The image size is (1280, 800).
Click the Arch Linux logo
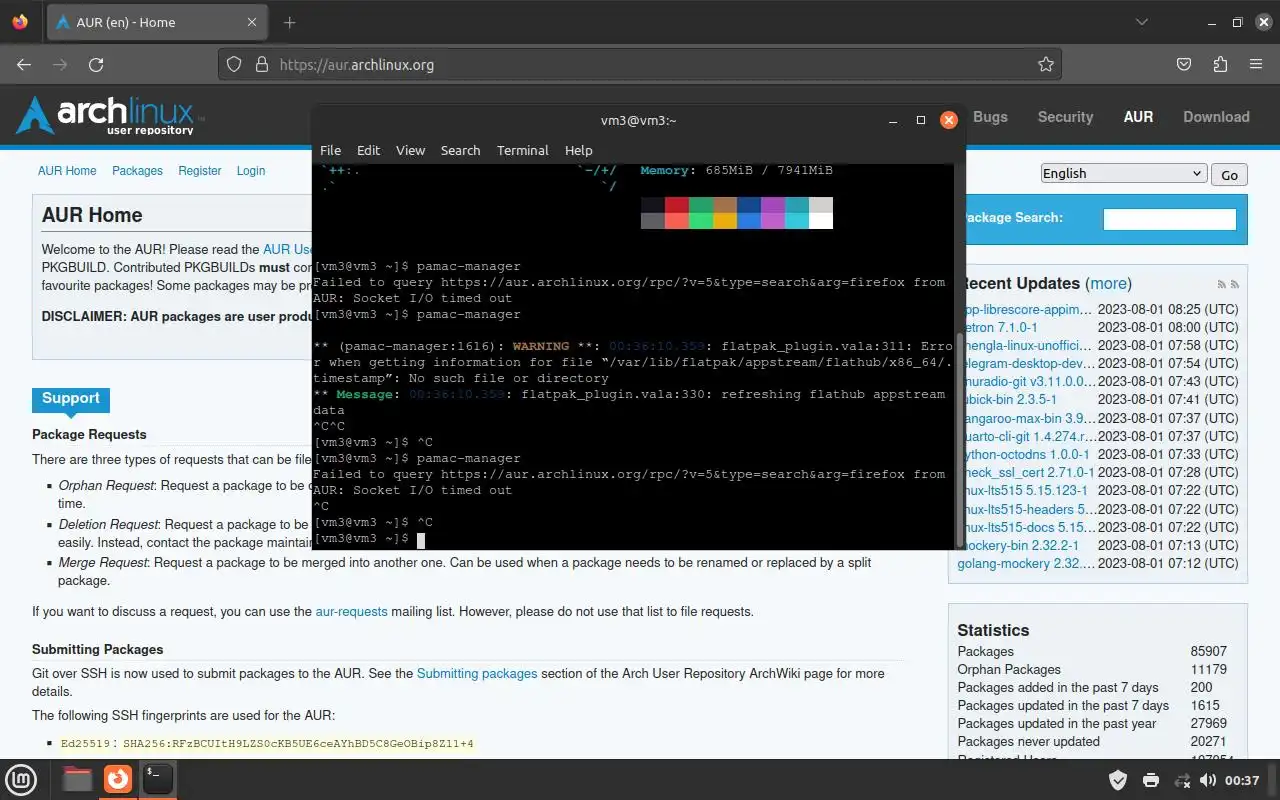pyautogui.click(x=109, y=116)
